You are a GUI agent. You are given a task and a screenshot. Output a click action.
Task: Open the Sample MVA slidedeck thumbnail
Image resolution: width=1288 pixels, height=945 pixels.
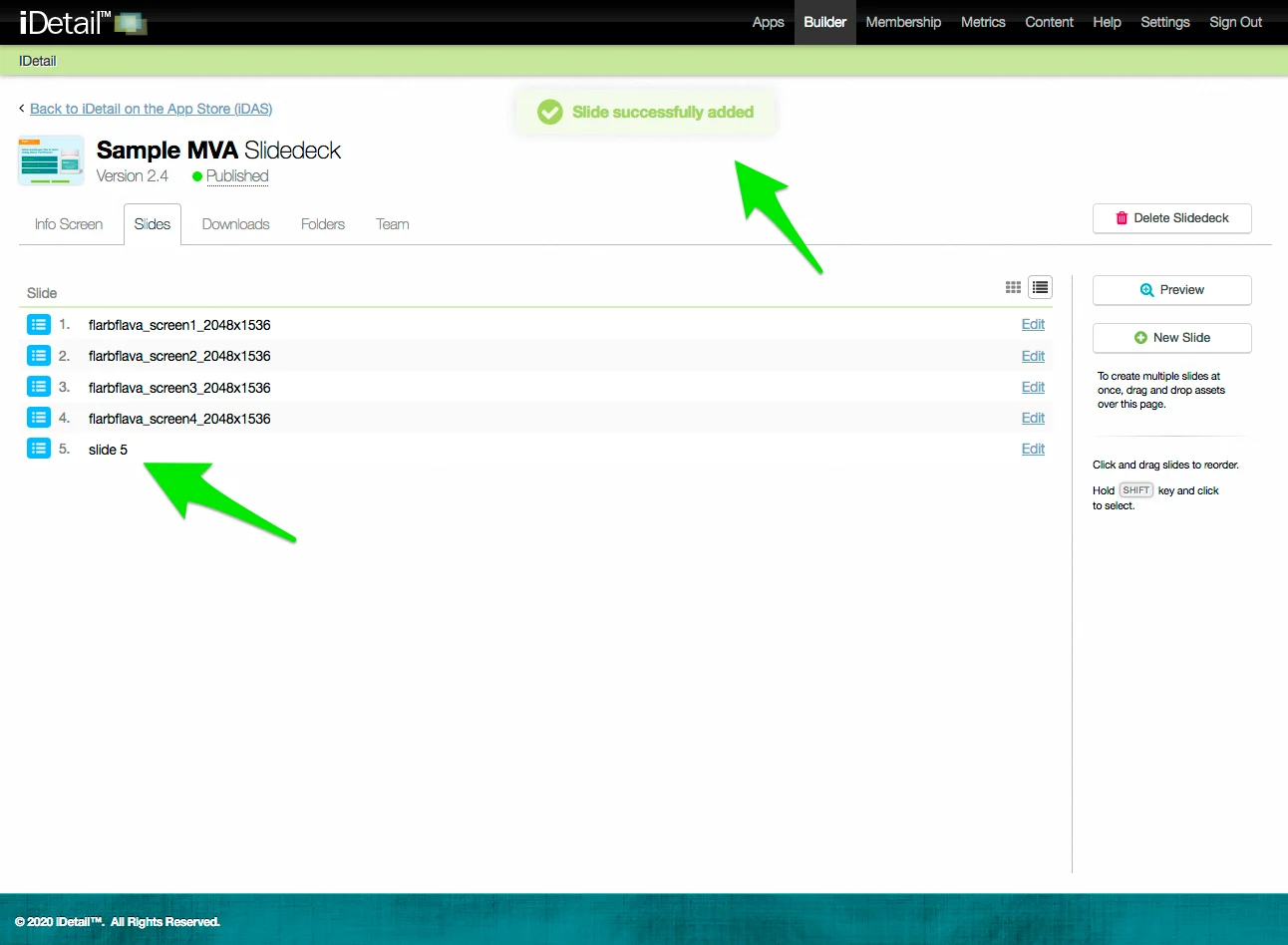click(51, 160)
